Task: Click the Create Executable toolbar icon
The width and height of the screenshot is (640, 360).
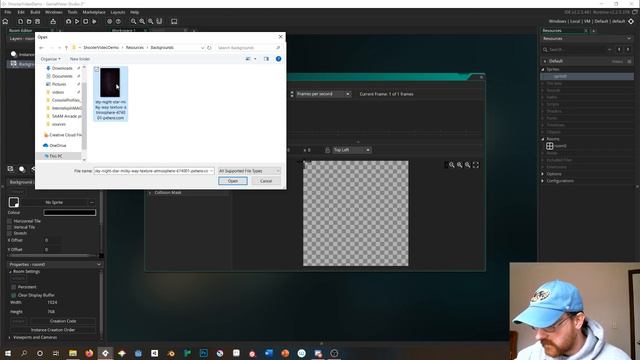Action: tap(53, 21)
